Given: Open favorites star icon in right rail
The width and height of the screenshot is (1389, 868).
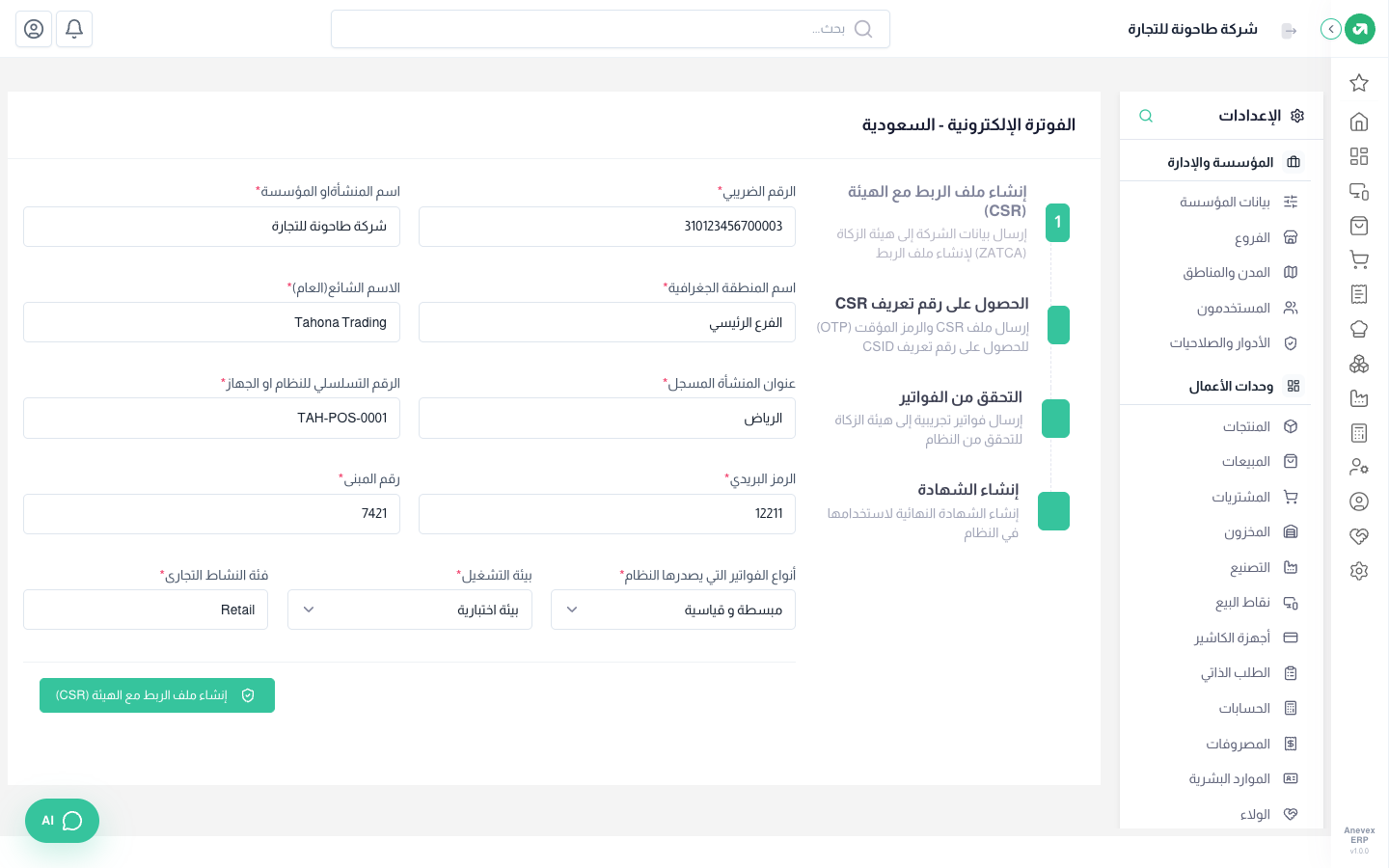Looking at the screenshot, I should (1359, 83).
